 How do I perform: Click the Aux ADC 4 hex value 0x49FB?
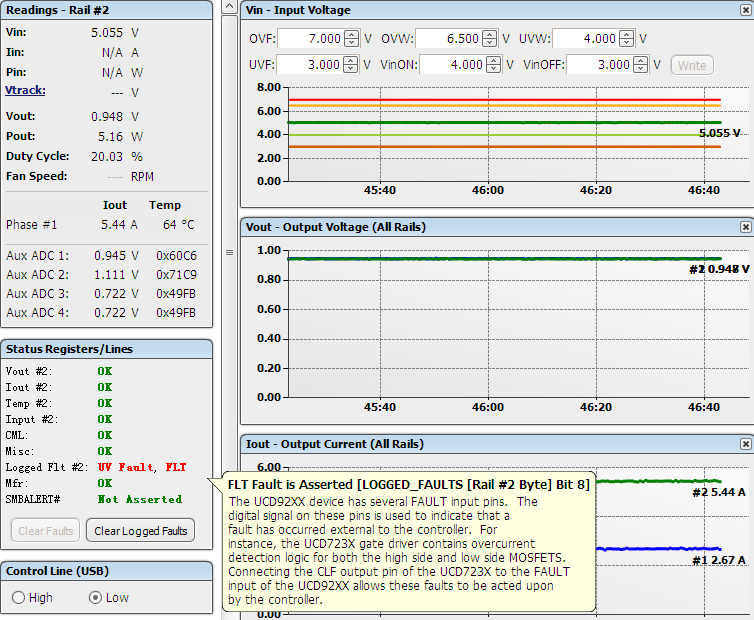(x=176, y=313)
